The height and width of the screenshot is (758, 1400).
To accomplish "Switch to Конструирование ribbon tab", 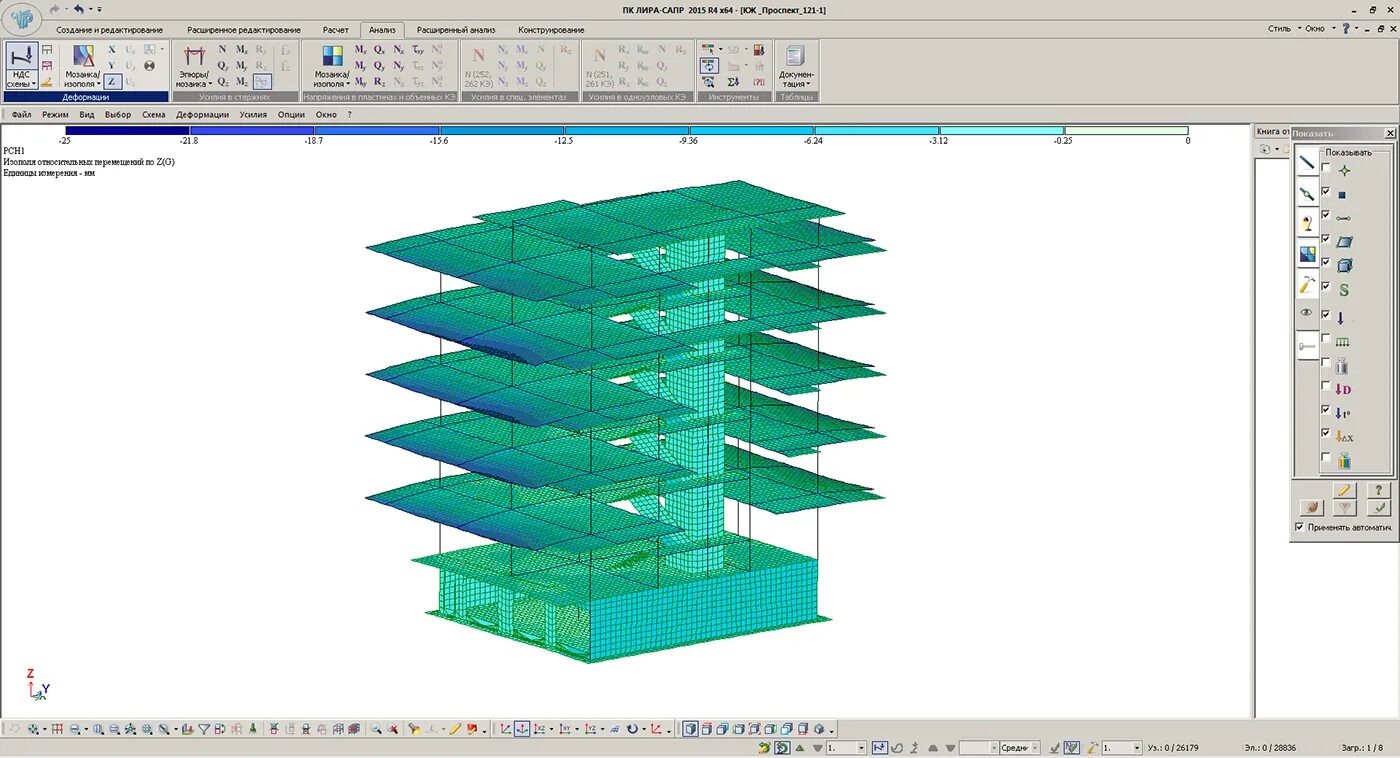I will (x=552, y=30).
